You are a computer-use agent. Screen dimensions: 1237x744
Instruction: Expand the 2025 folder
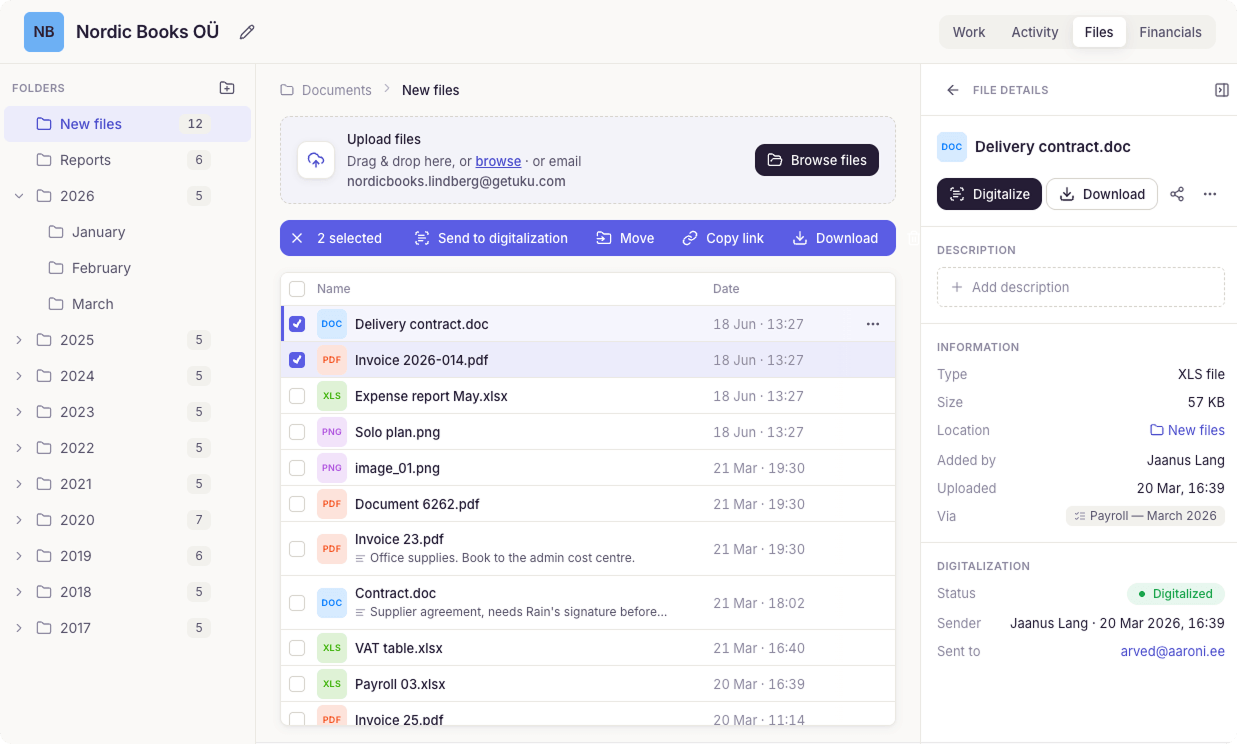(x=19, y=340)
